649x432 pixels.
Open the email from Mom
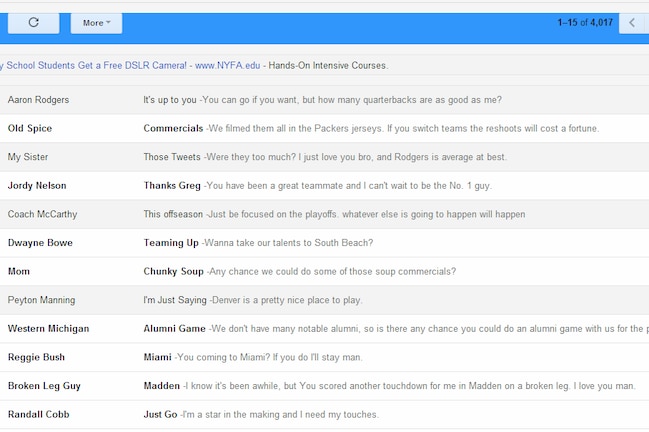click(324, 271)
